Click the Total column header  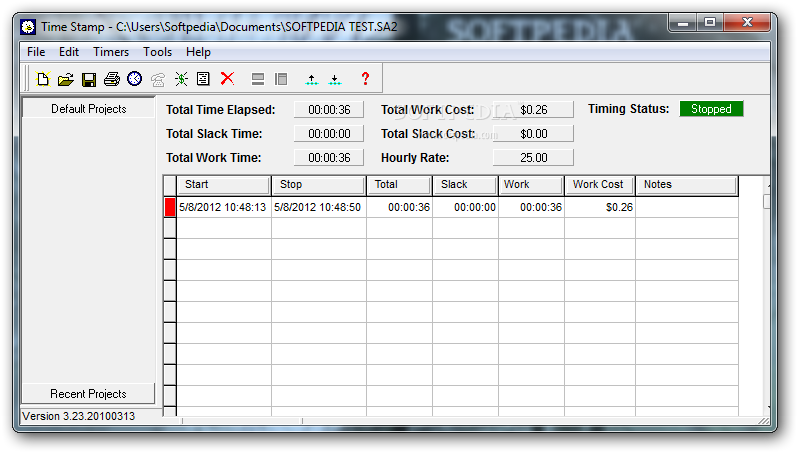(399, 185)
